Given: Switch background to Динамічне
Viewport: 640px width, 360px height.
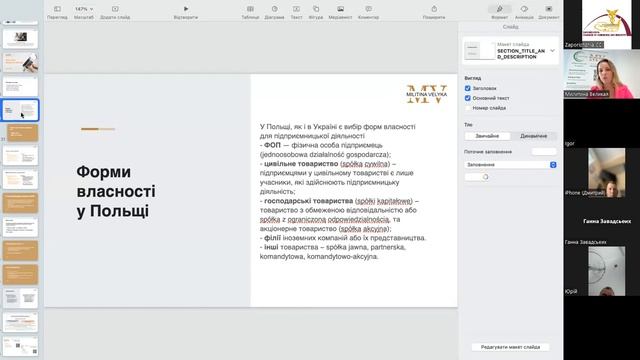Looking at the screenshot, I should coord(533,136).
